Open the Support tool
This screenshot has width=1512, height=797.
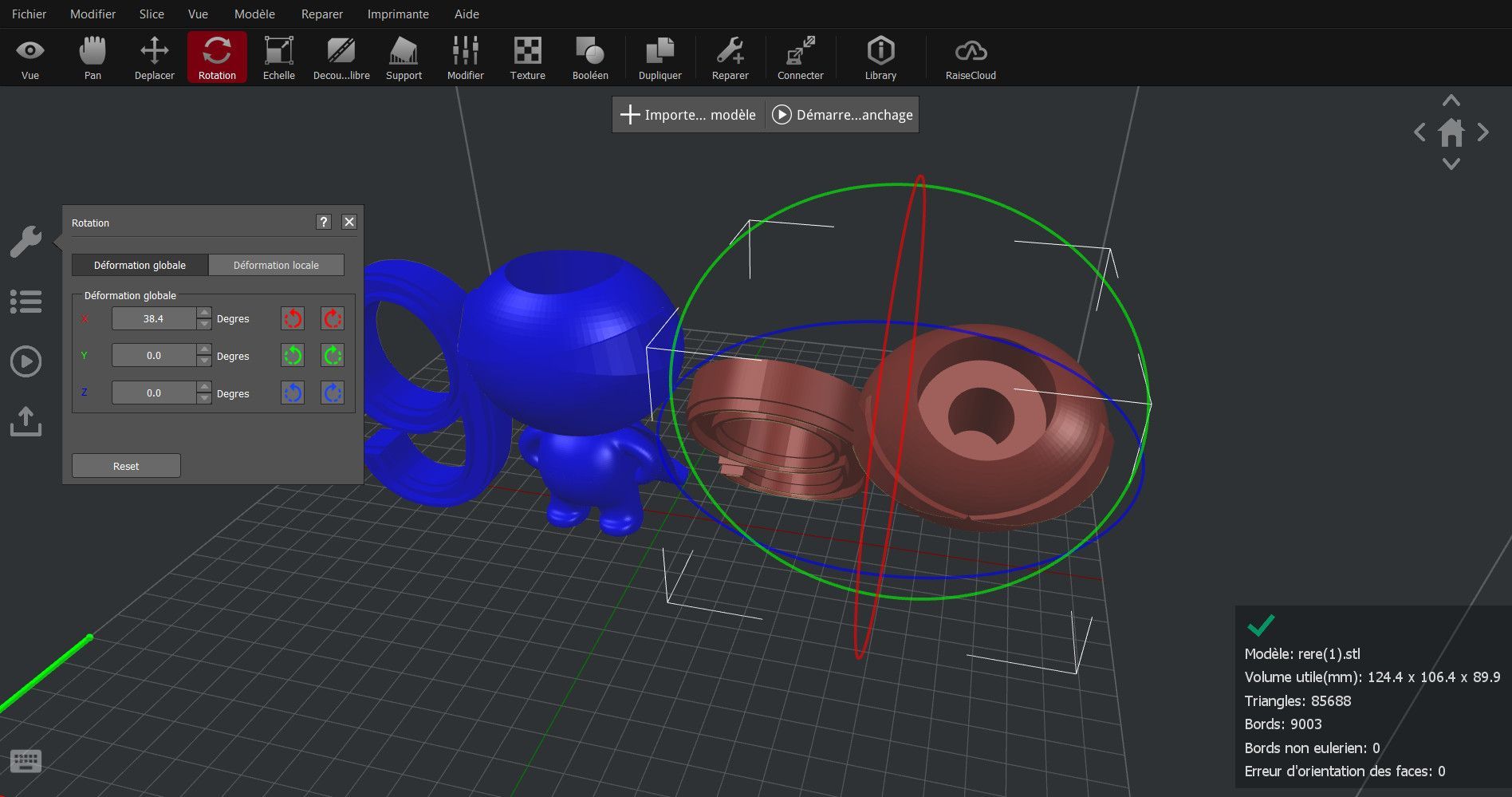[x=404, y=57]
